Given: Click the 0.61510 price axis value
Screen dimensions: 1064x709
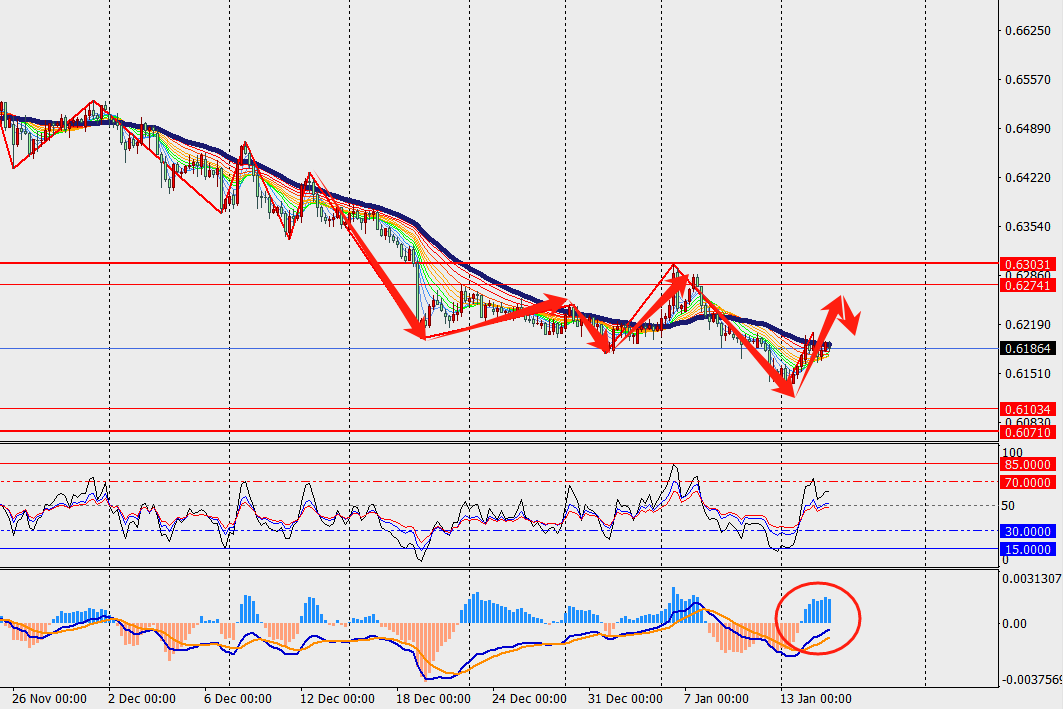Looking at the screenshot, I should point(1028,374).
